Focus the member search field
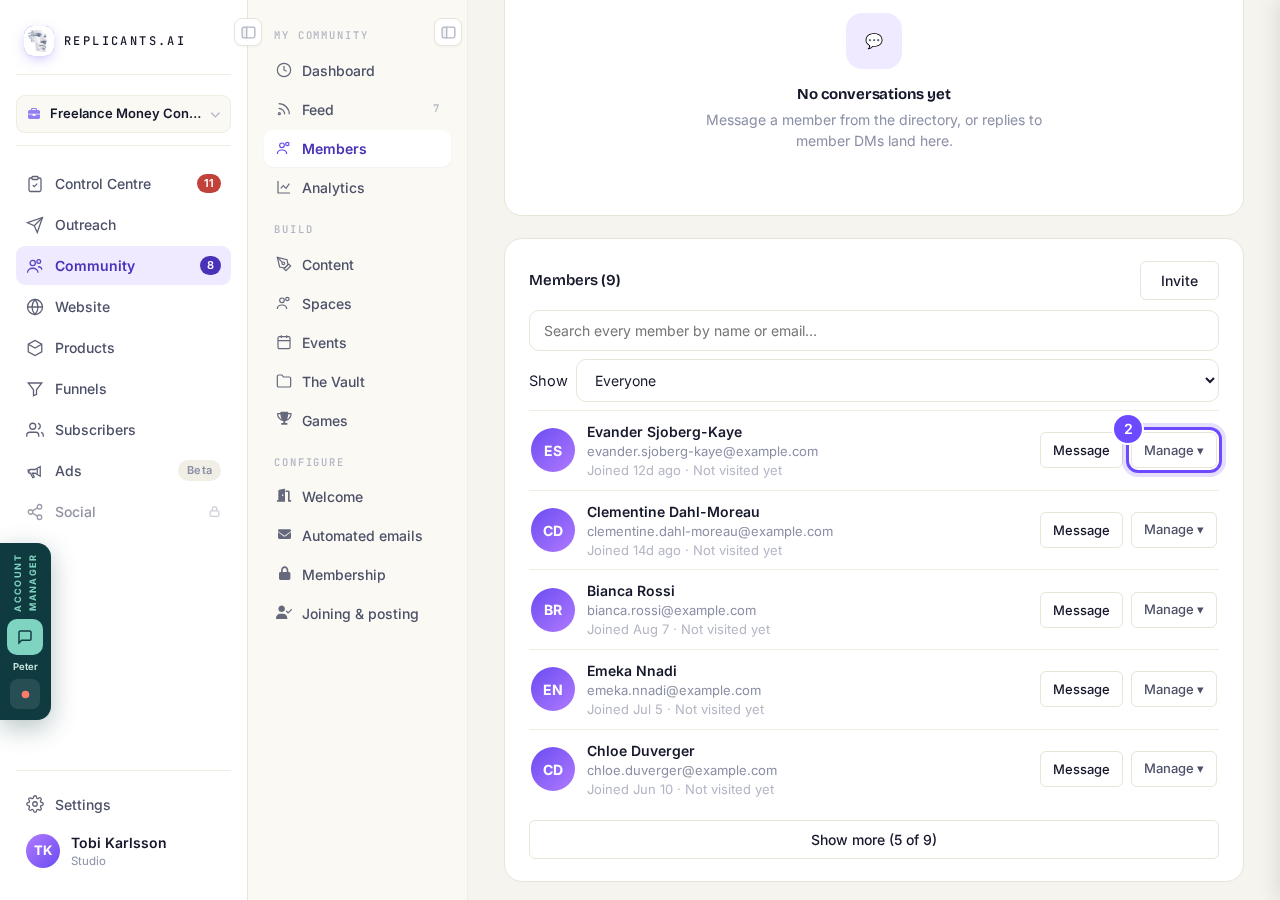This screenshot has width=1280, height=900. click(x=874, y=331)
